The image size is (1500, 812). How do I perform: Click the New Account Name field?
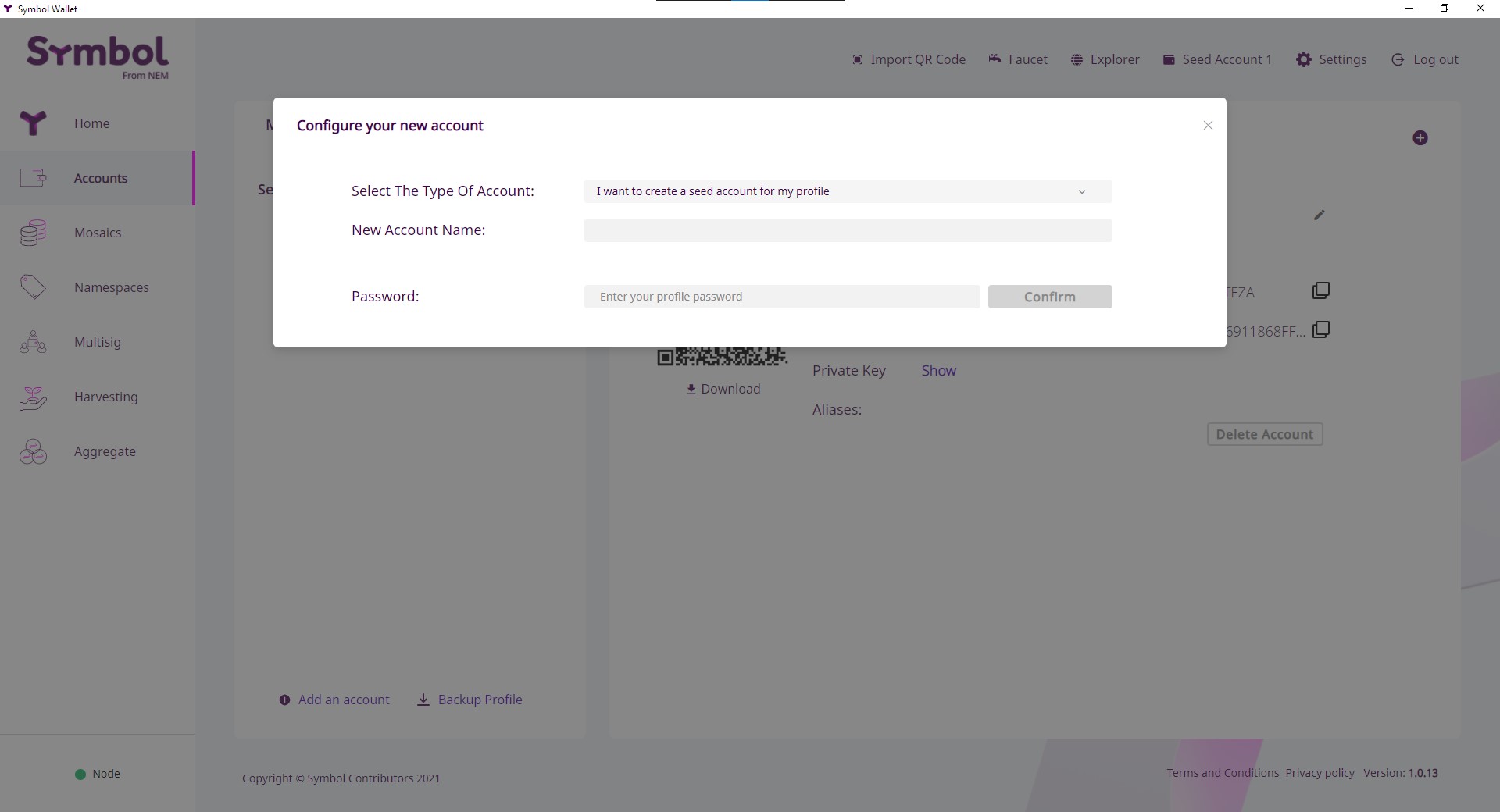[848, 230]
